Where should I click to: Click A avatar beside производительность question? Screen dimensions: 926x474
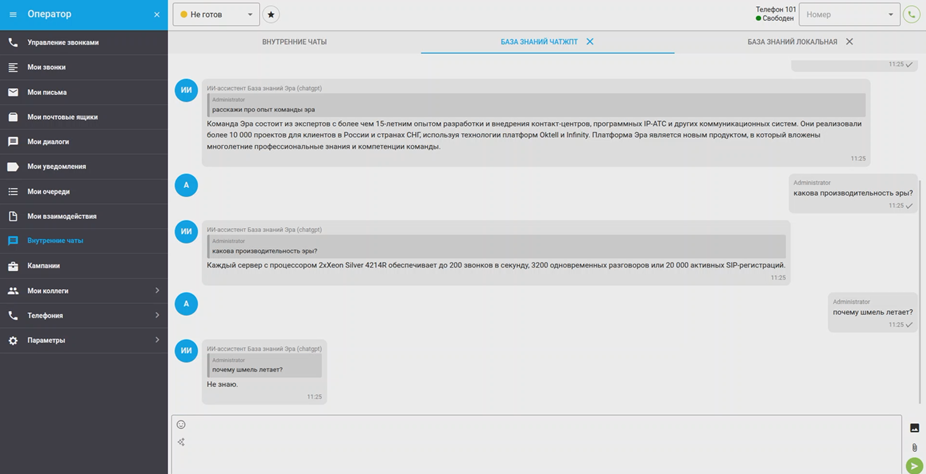[x=186, y=185]
